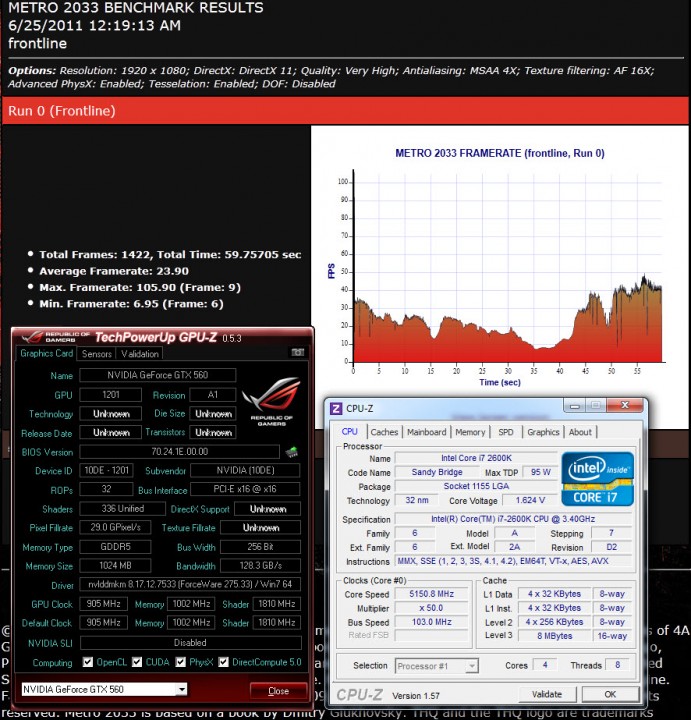This screenshot has height=720, width=691.
Task: Switch to the Sensors tab in GPU-Z
Action: pyautogui.click(x=97, y=354)
